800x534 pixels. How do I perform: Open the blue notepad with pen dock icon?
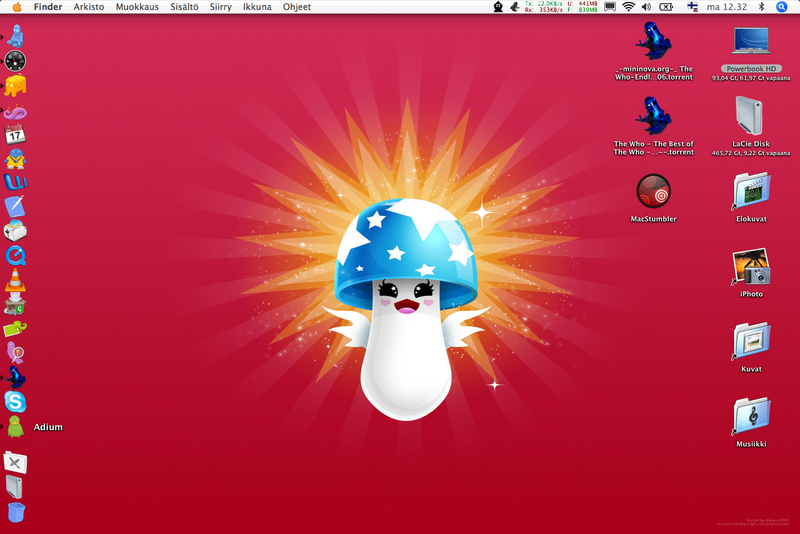15,207
